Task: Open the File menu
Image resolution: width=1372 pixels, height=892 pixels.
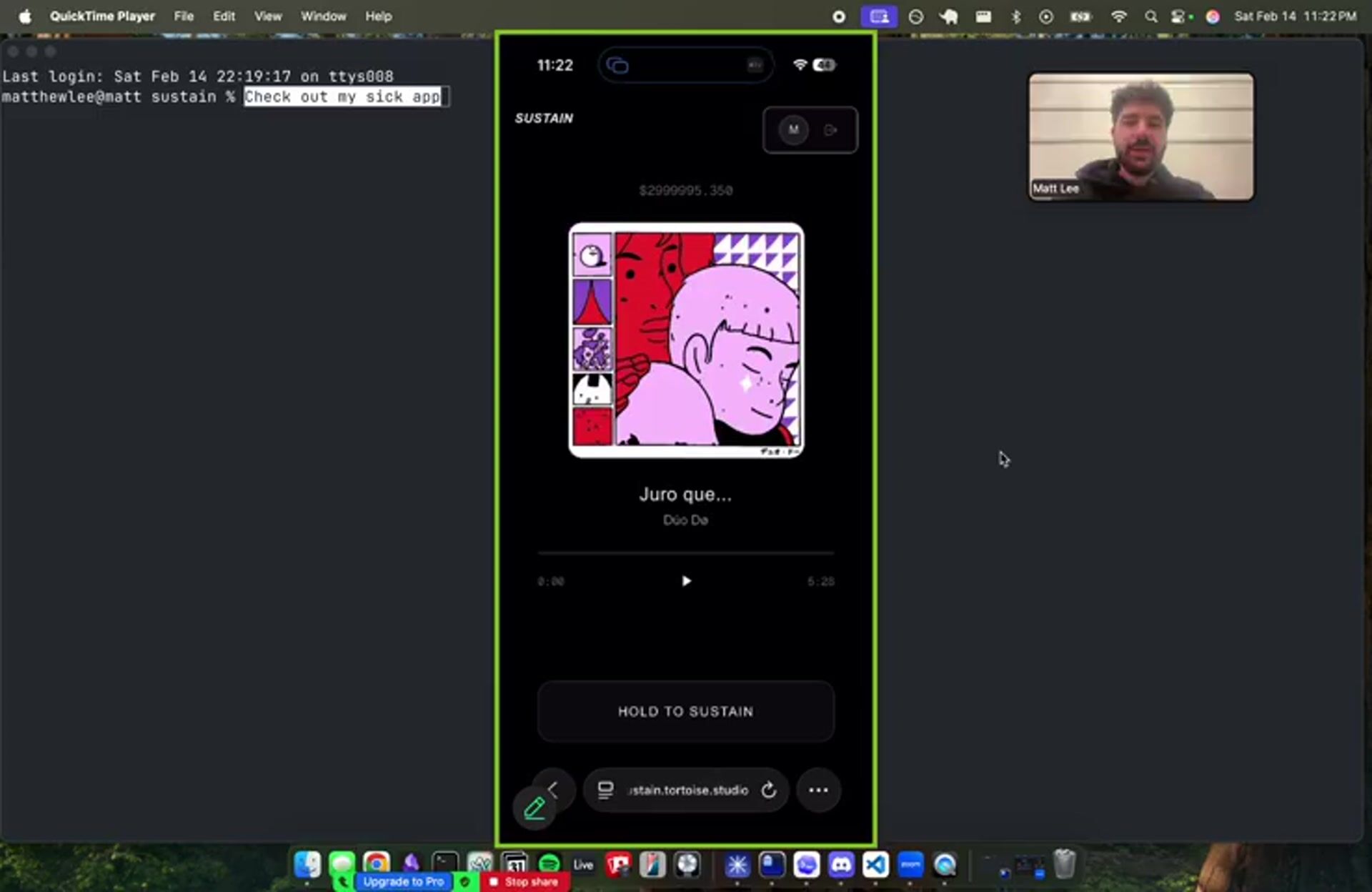Action: pyautogui.click(x=184, y=16)
